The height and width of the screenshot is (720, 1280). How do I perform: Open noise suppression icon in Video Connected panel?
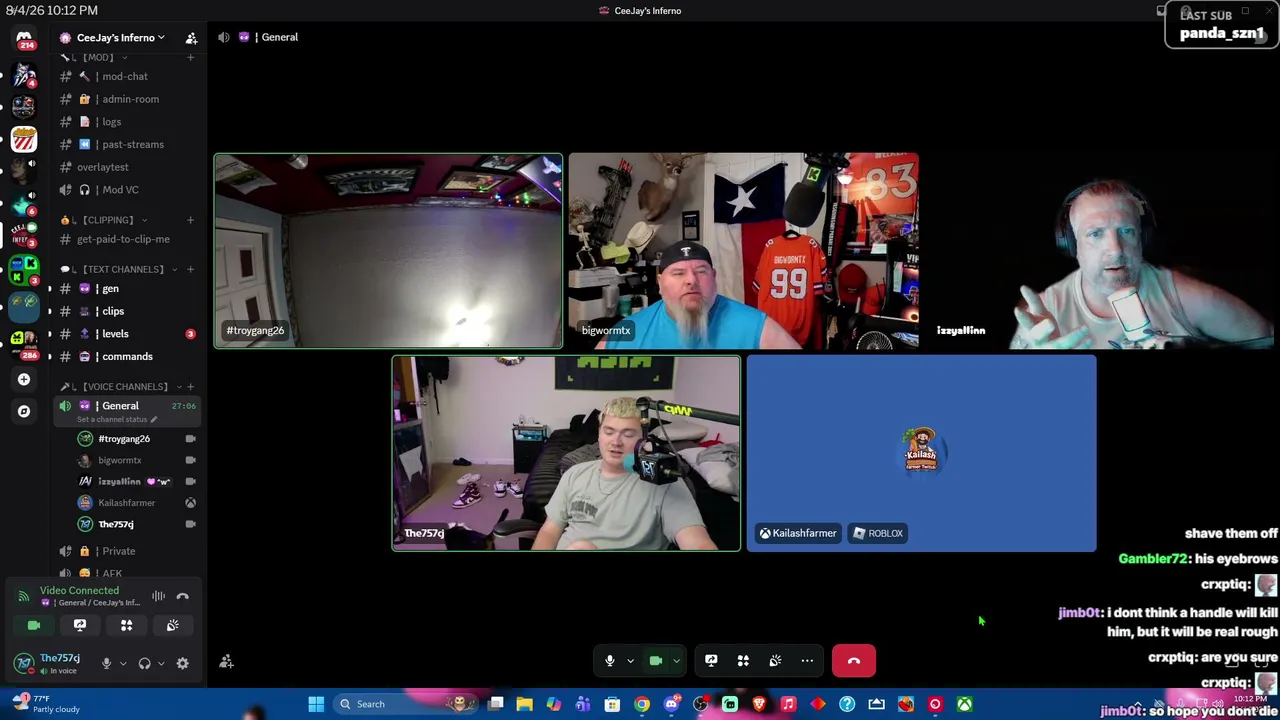(x=158, y=596)
